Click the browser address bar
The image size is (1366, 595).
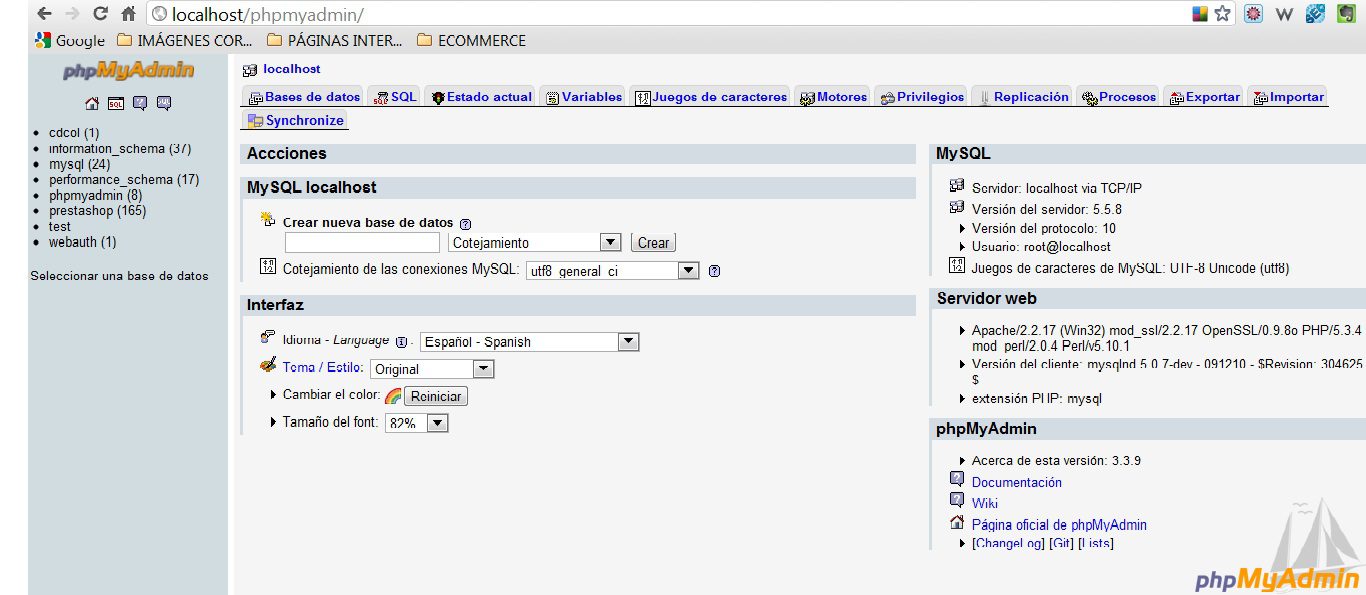coord(670,14)
